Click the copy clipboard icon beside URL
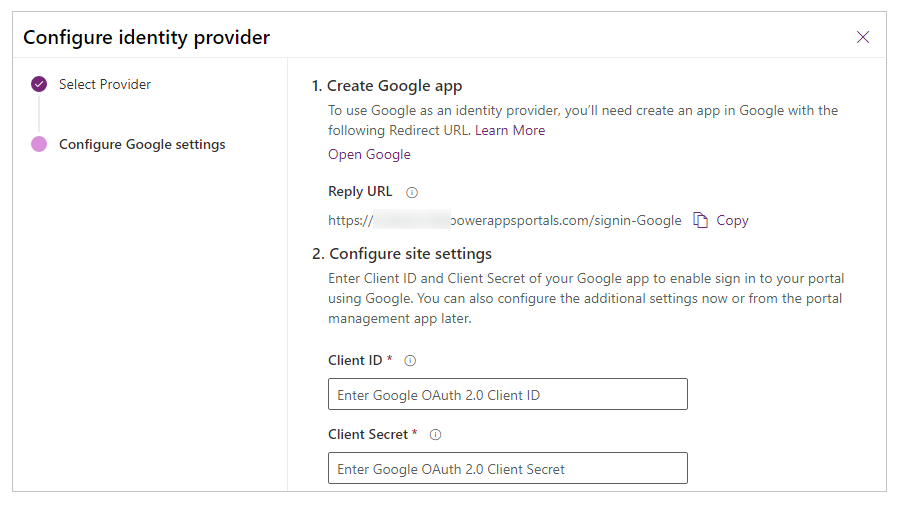 pos(700,220)
